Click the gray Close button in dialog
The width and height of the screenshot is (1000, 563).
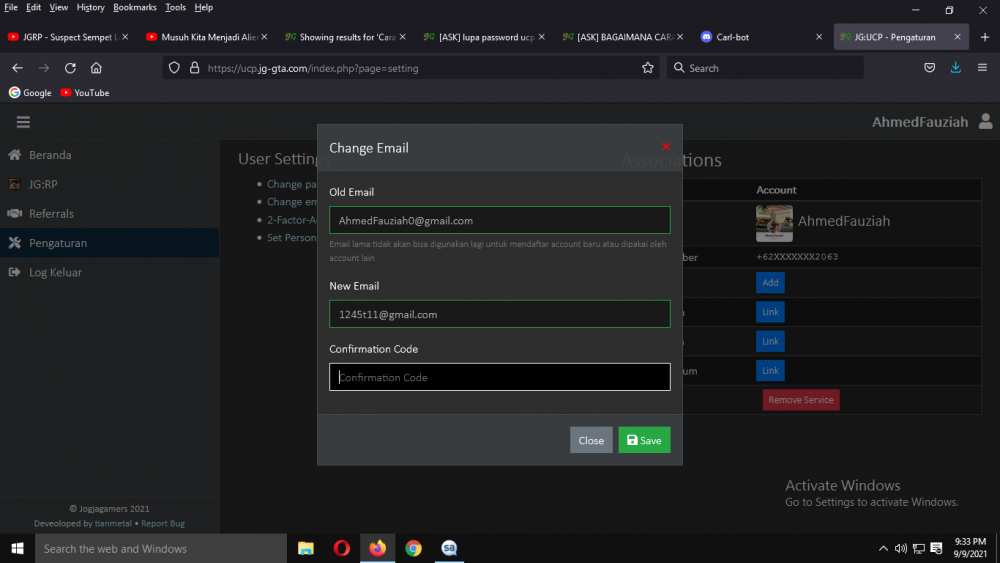click(x=591, y=440)
